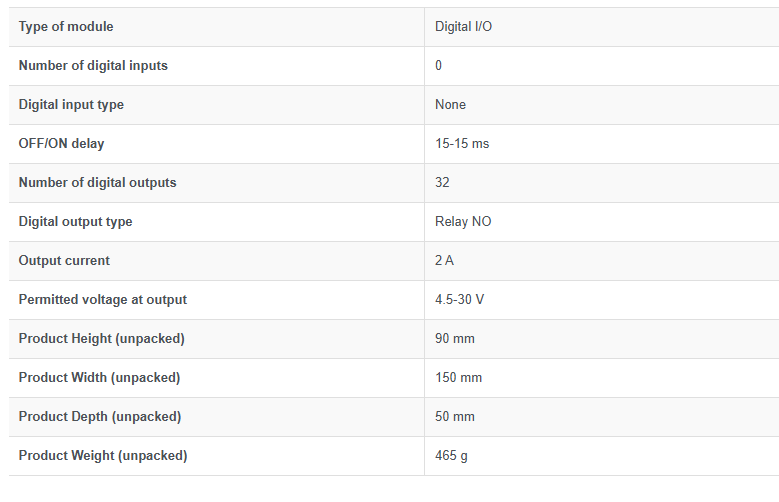Viewport: 779px width, 502px height.
Task: Click the "Output current" row label
Action: 64,261
